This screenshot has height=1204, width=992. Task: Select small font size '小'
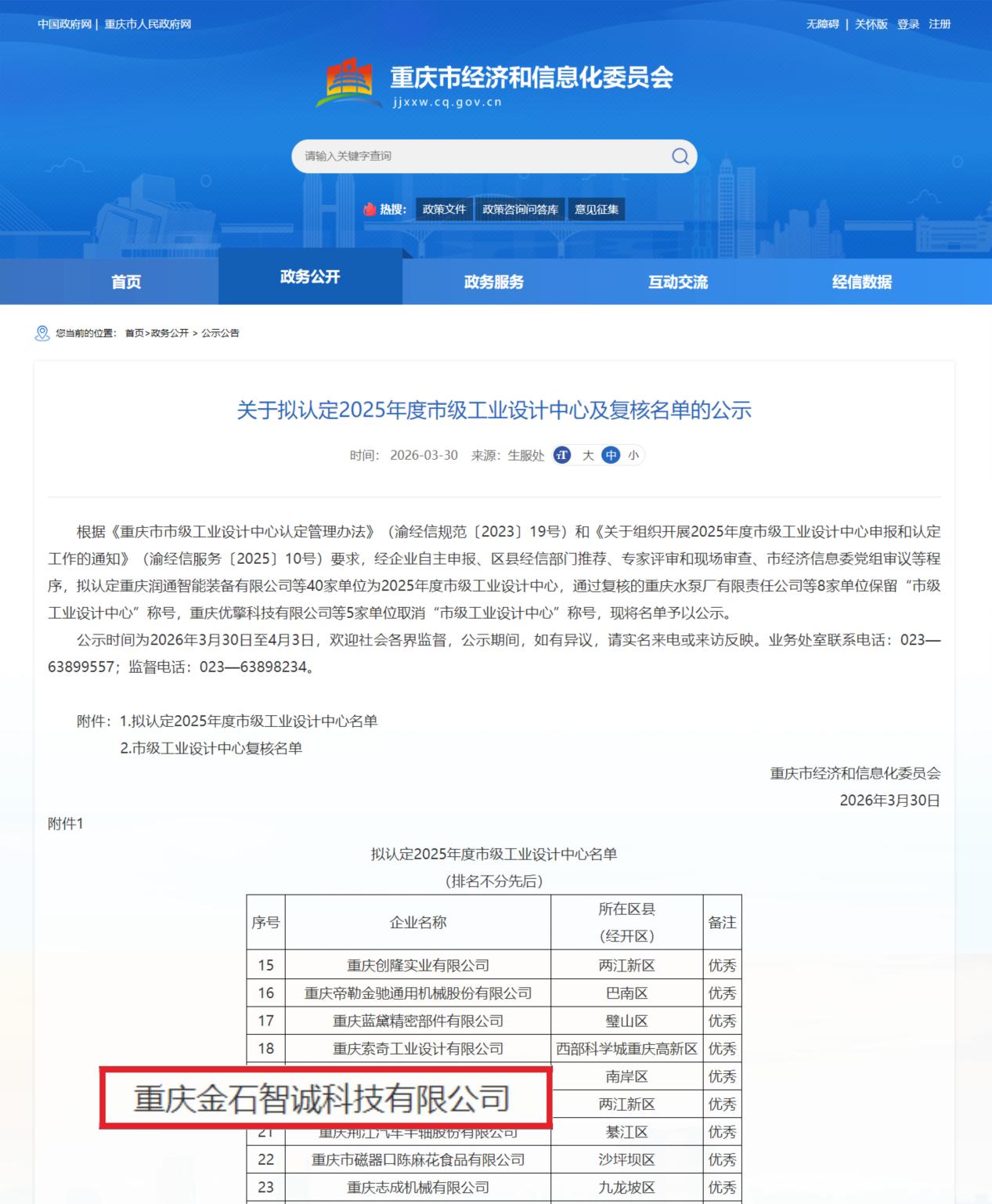633,455
